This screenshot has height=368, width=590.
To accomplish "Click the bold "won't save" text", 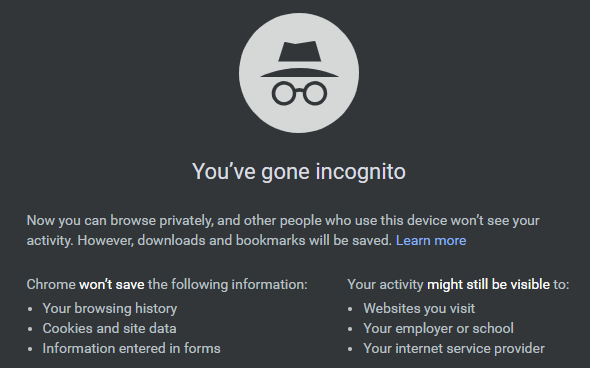I will tap(112, 284).
